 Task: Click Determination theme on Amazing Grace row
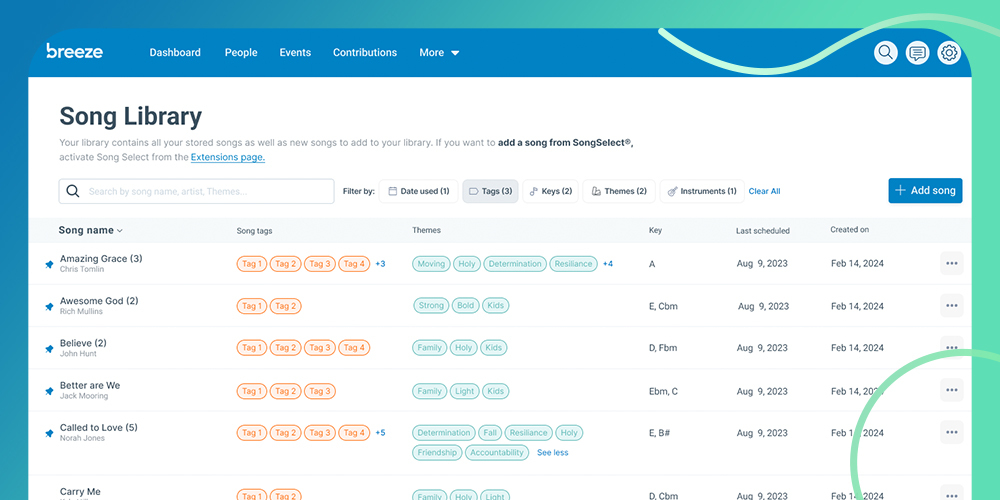[x=515, y=263]
